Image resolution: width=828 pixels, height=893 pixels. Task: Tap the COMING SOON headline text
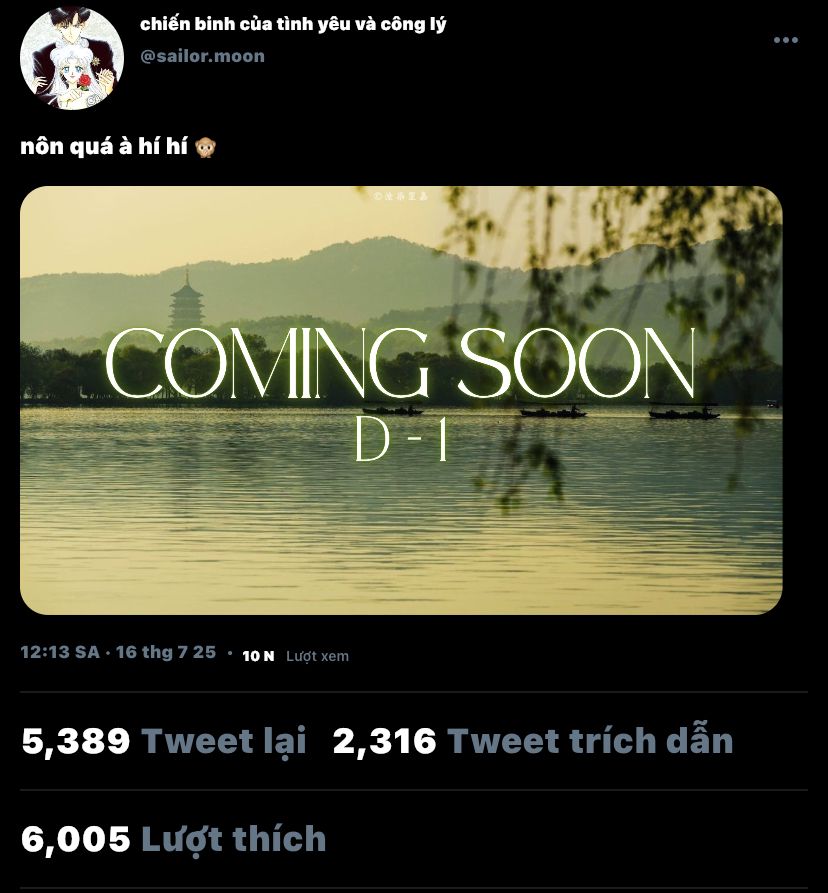(400, 364)
